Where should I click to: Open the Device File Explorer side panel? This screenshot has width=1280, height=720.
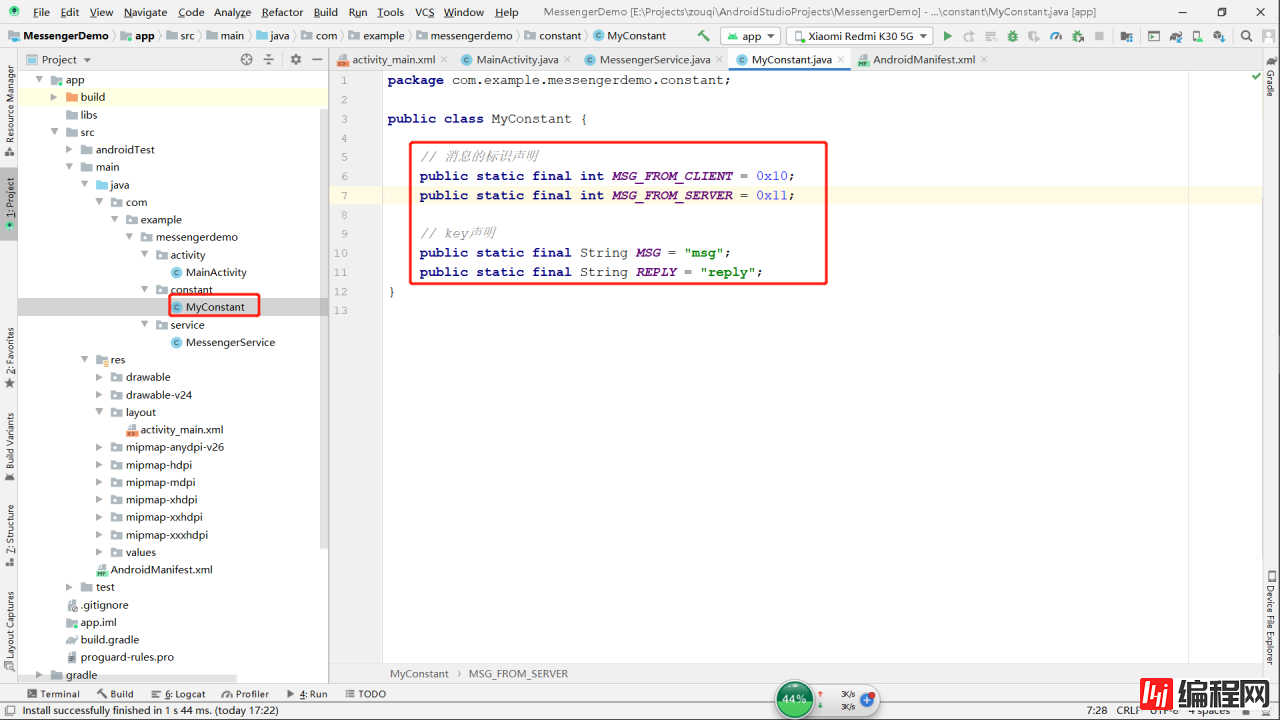click(x=1270, y=618)
